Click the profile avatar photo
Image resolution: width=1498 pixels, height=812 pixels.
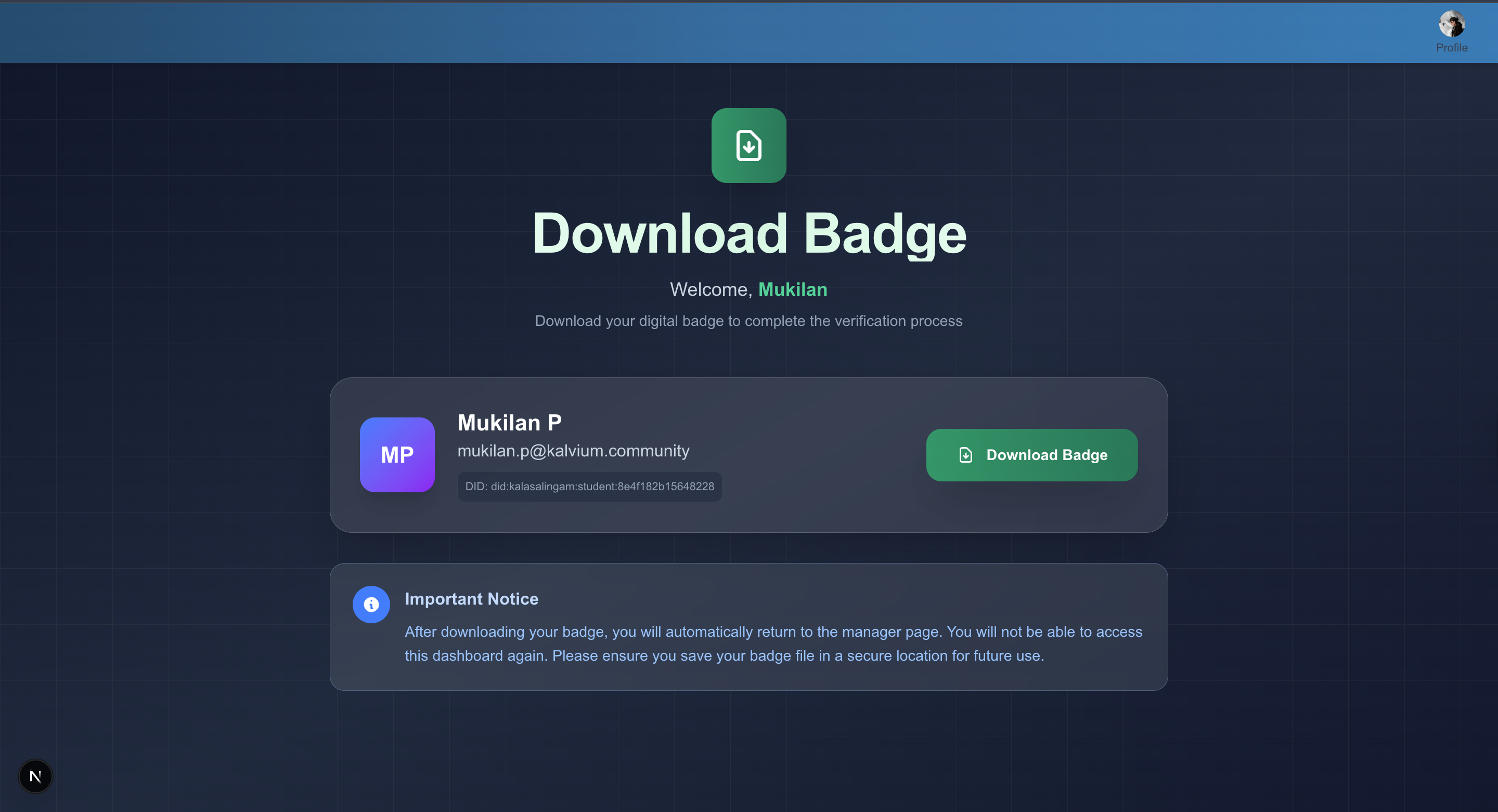(x=1452, y=24)
